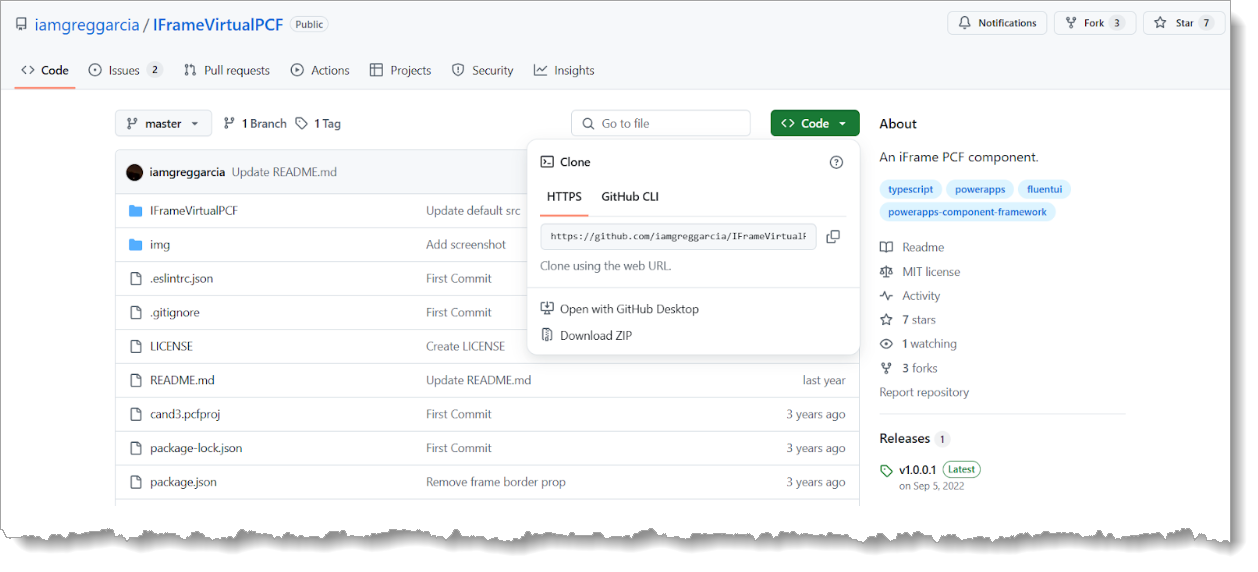The height and width of the screenshot is (572, 1258).
Task: Switch to the Code tab
Action: pyautogui.click(x=45, y=70)
